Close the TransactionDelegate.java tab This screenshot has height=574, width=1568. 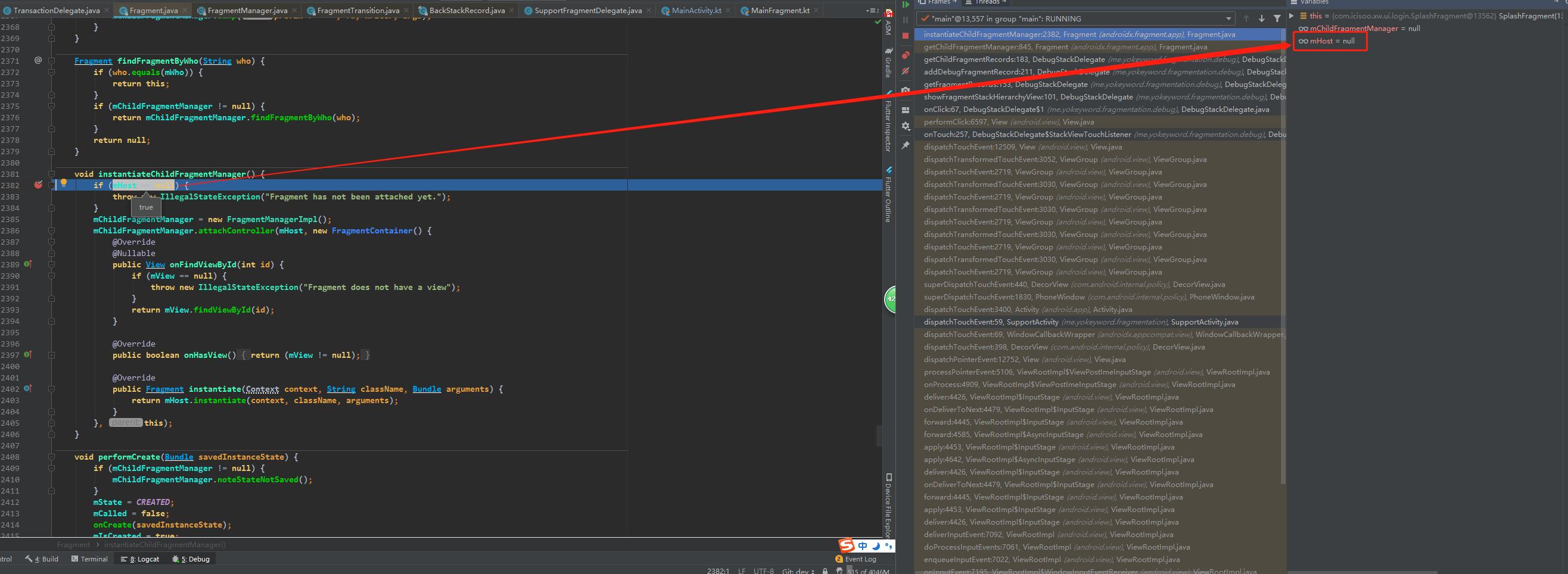tap(107, 10)
